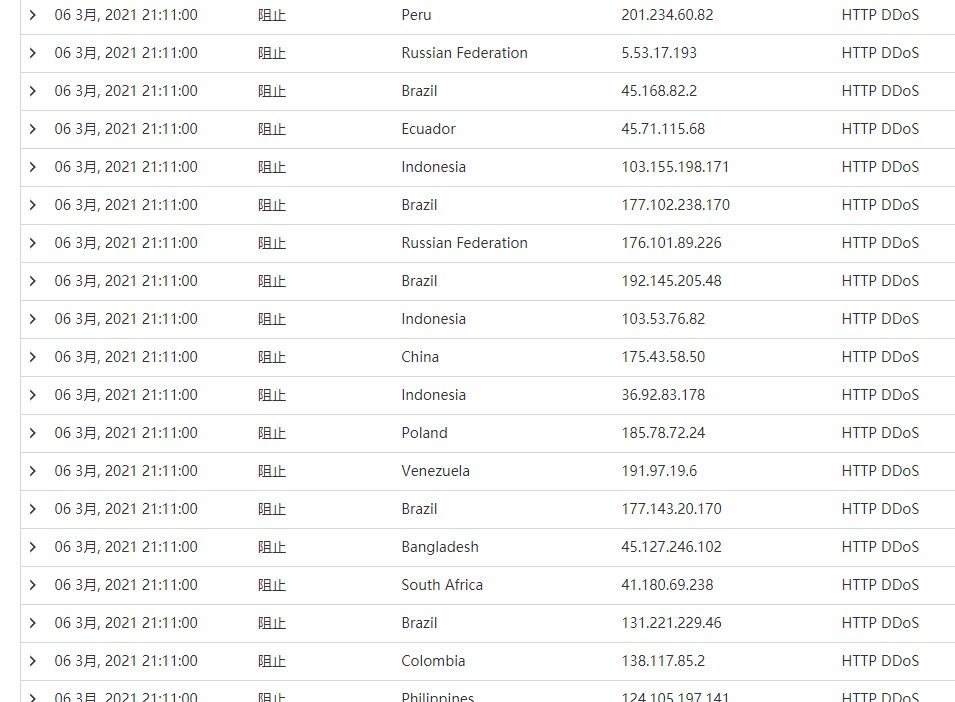Expand the Poland event row
The height and width of the screenshot is (702, 955).
point(32,433)
